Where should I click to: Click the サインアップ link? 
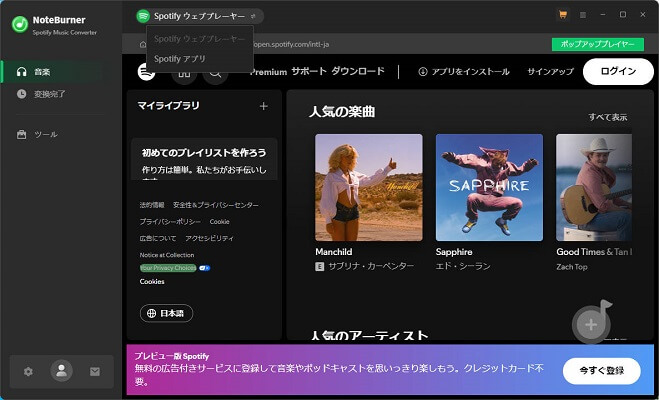point(550,72)
